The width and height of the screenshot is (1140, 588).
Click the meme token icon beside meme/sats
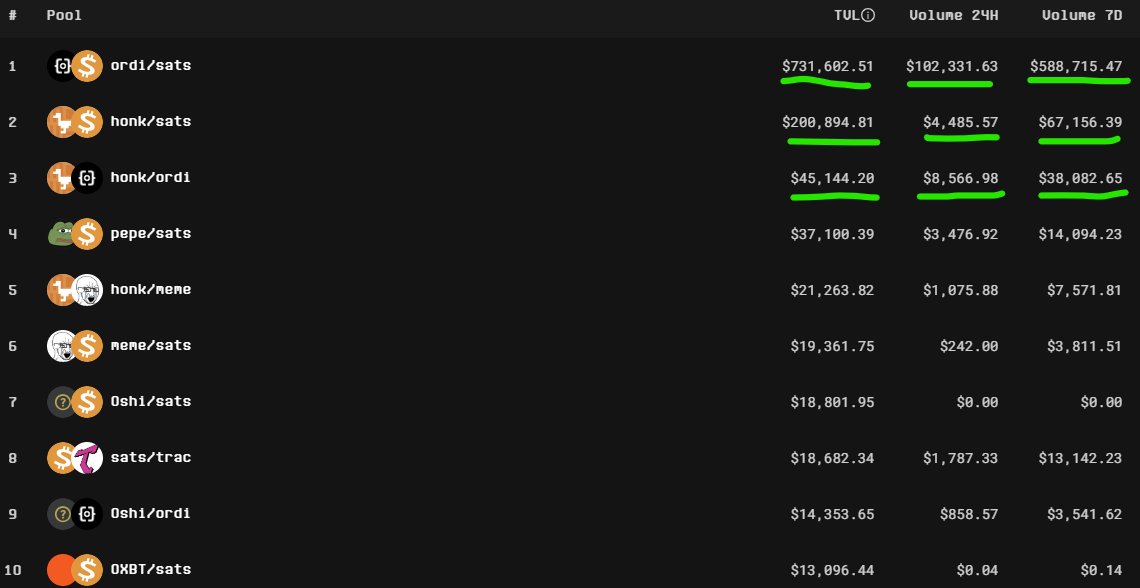coord(62,345)
